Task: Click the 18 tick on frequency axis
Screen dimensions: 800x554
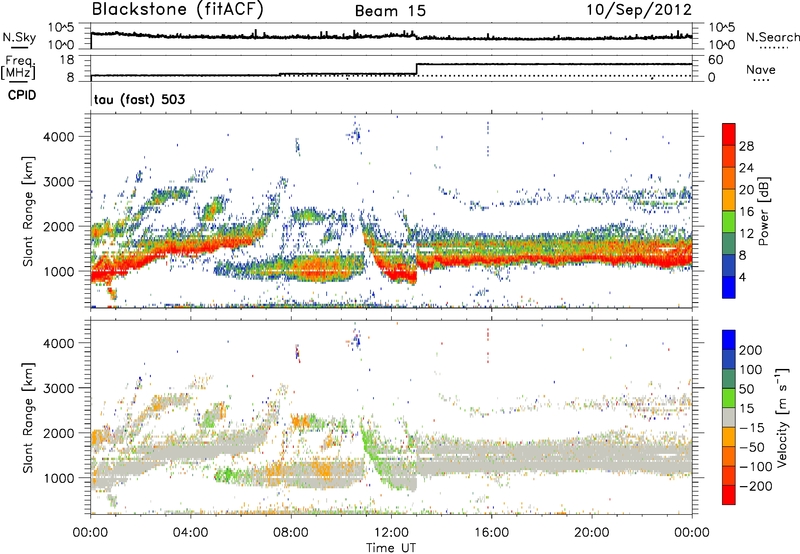Action: [x=66, y=60]
